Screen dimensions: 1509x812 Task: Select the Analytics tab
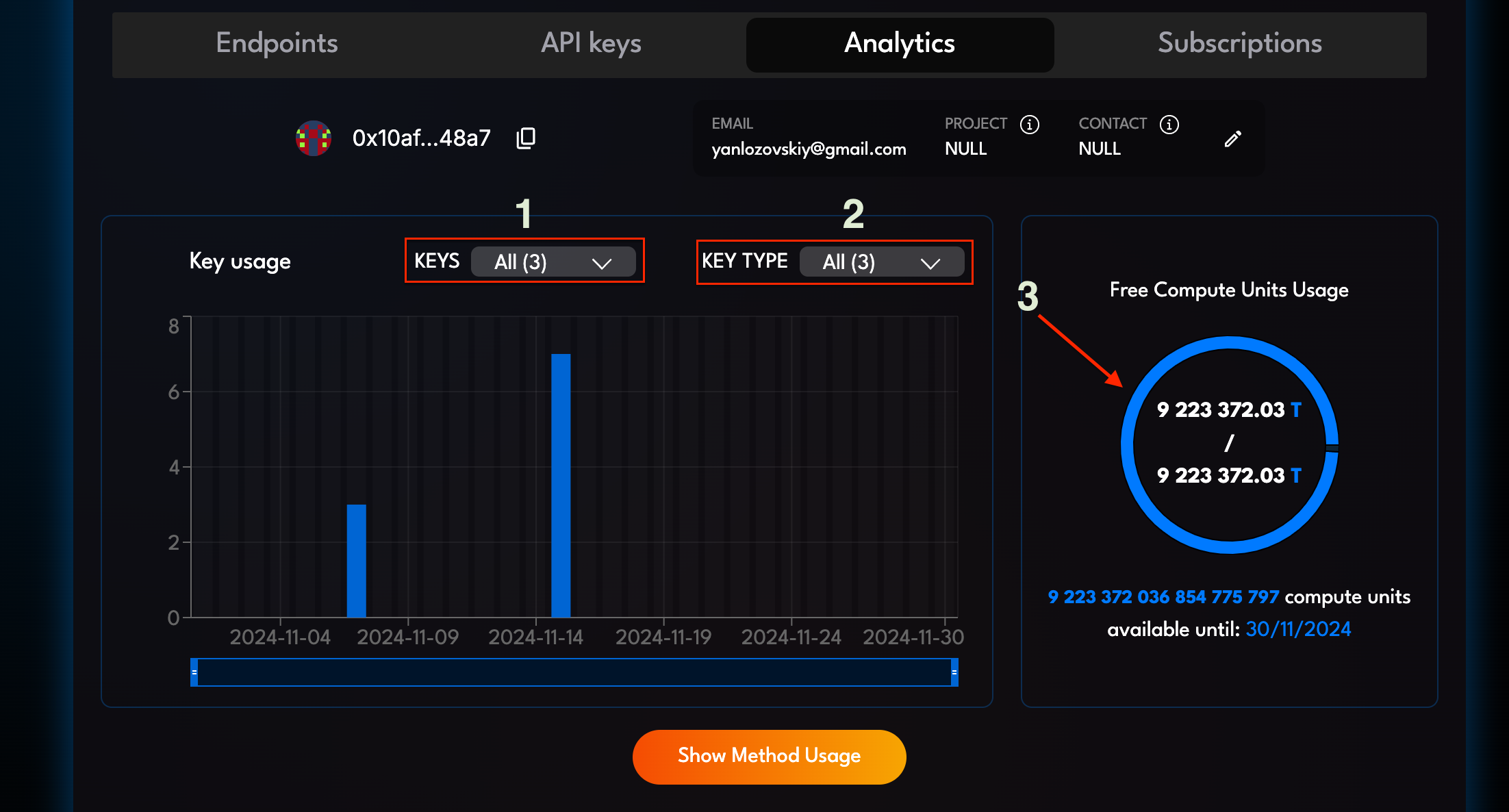point(899,44)
